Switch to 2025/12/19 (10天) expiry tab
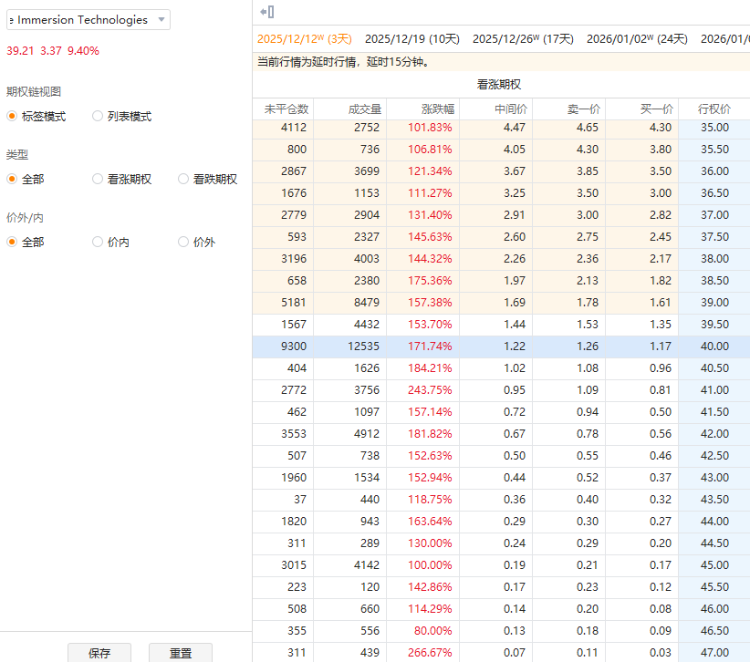Image resolution: width=750 pixels, height=662 pixels. pos(412,39)
